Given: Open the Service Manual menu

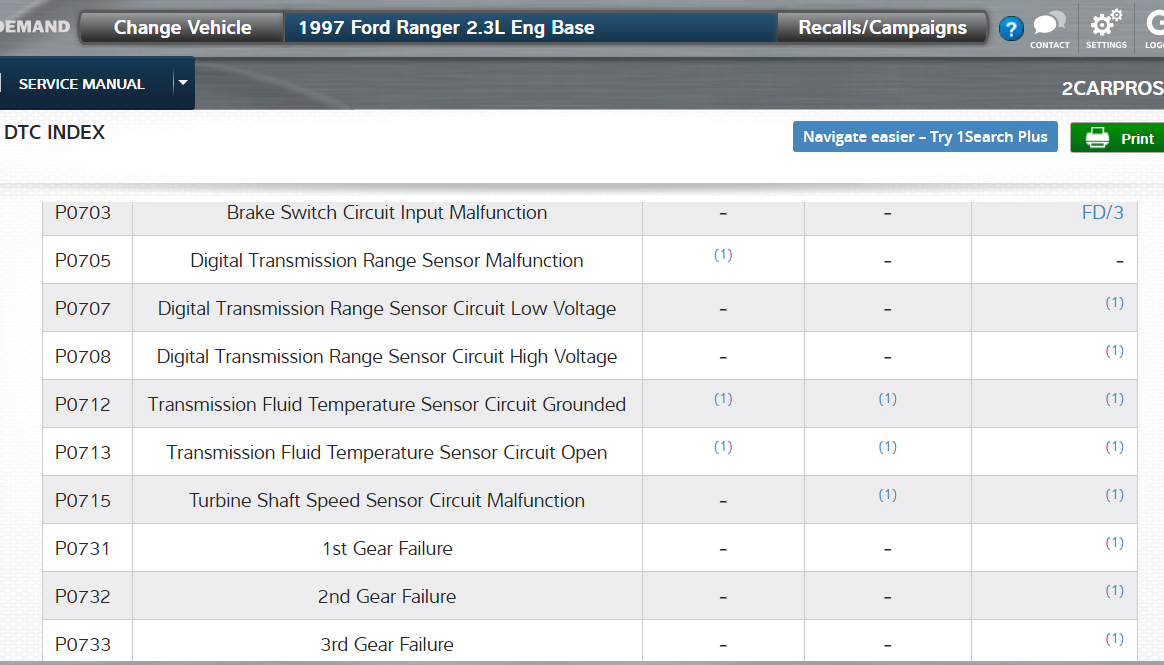Looking at the screenshot, I should click(x=82, y=84).
